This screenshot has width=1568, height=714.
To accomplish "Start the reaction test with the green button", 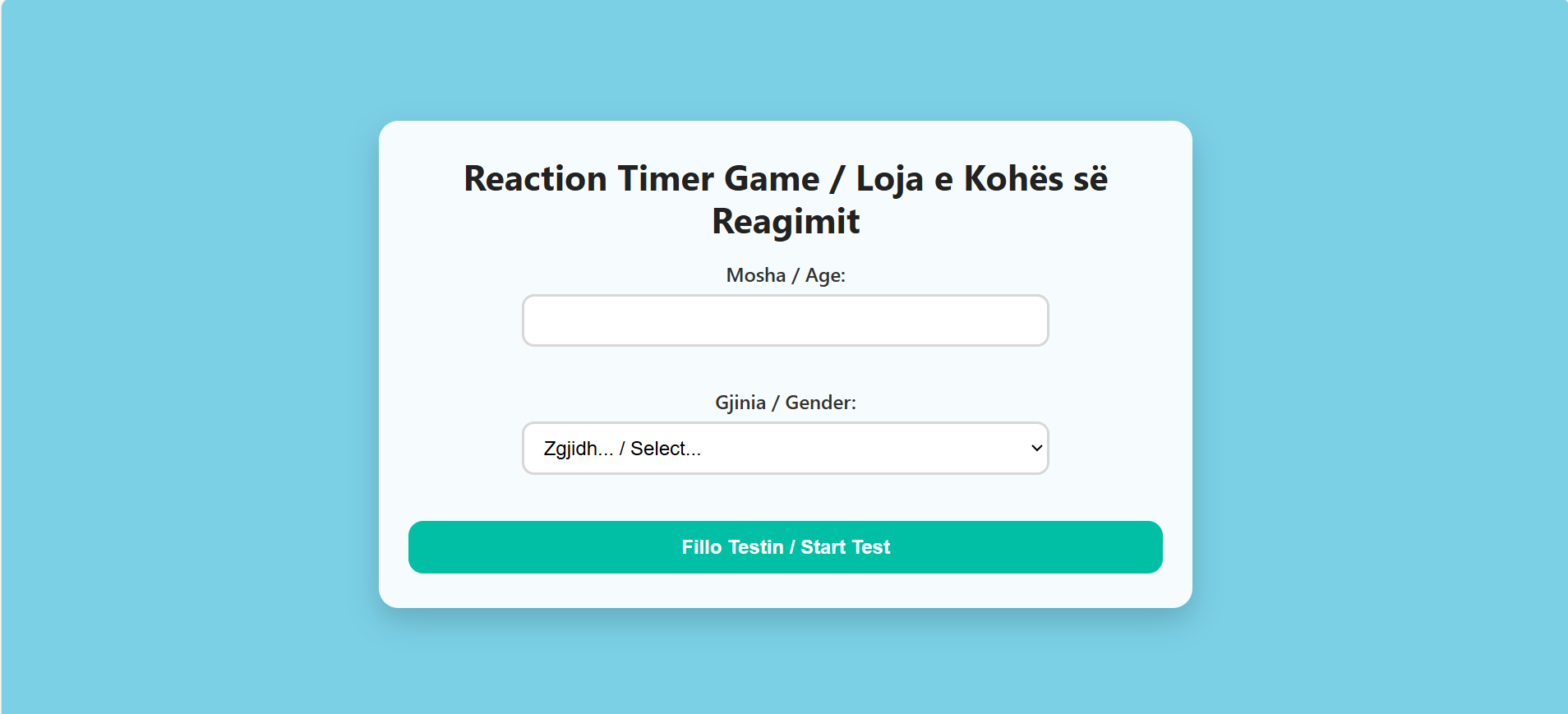I will (785, 547).
